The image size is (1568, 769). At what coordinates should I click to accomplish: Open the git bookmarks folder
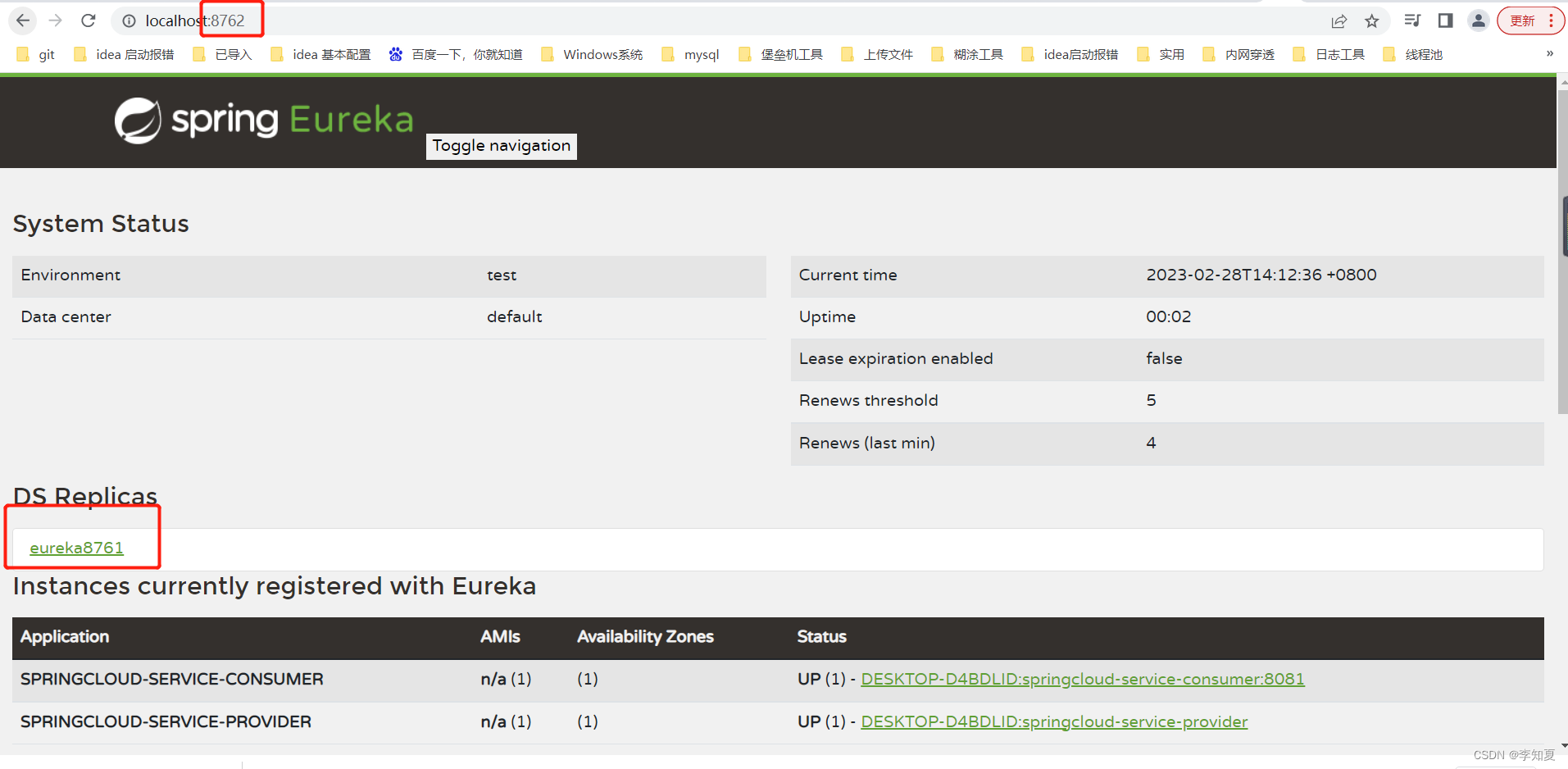[x=36, y=55]
